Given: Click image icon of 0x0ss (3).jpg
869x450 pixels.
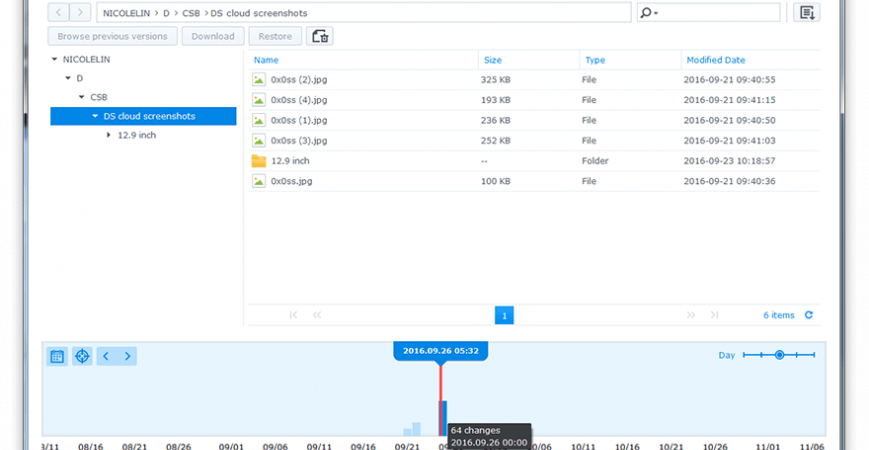Looking at the screenshot, I should pyautogui.click(x=259, y=140).
